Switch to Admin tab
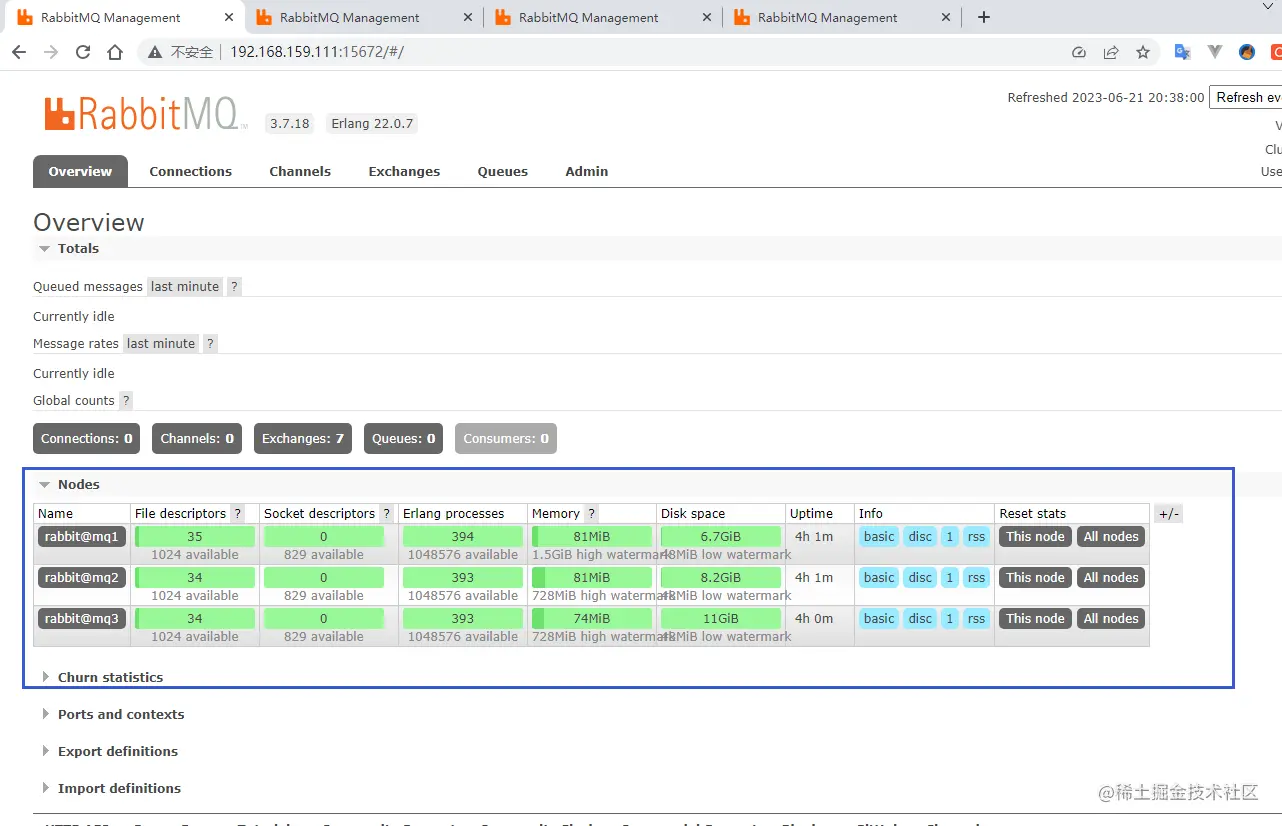 pos(587,172)
